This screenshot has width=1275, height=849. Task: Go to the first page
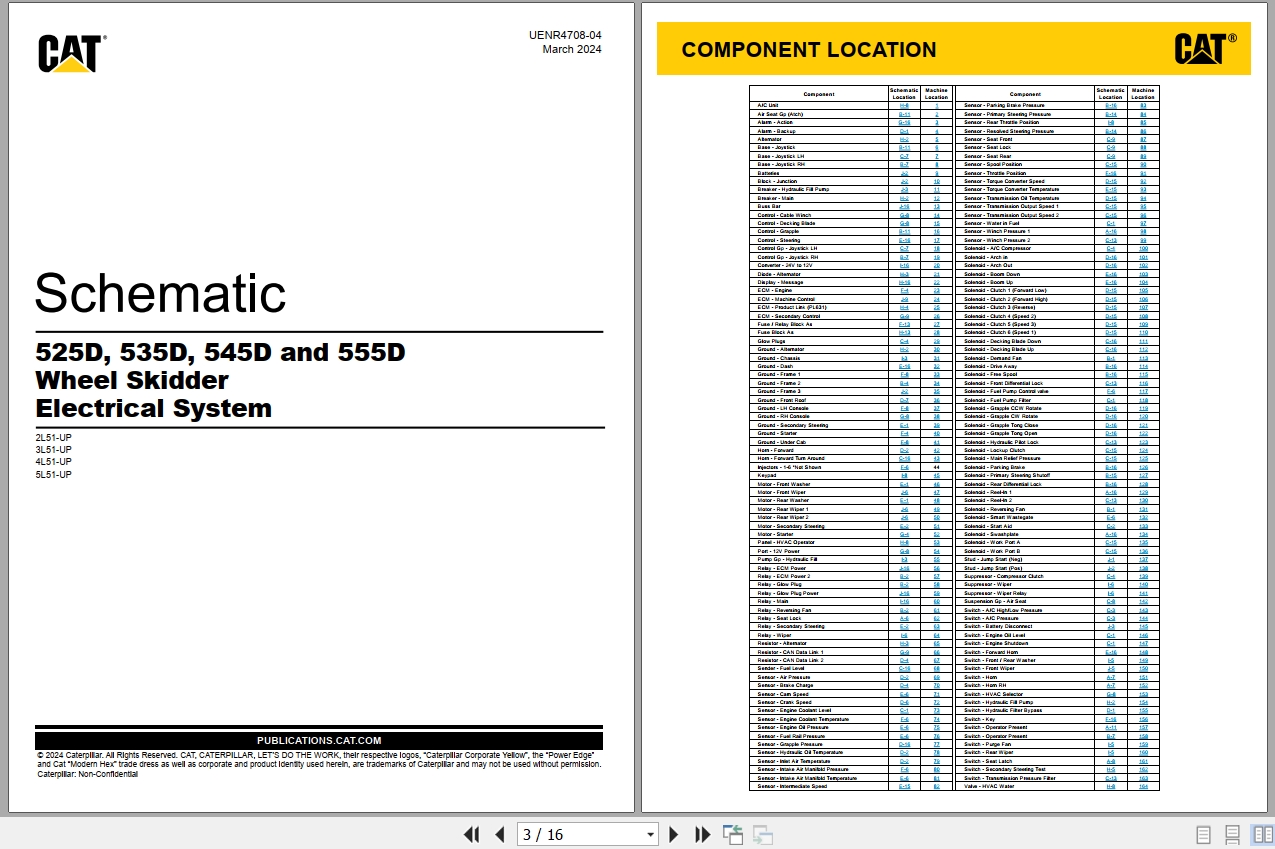[472, 834]
